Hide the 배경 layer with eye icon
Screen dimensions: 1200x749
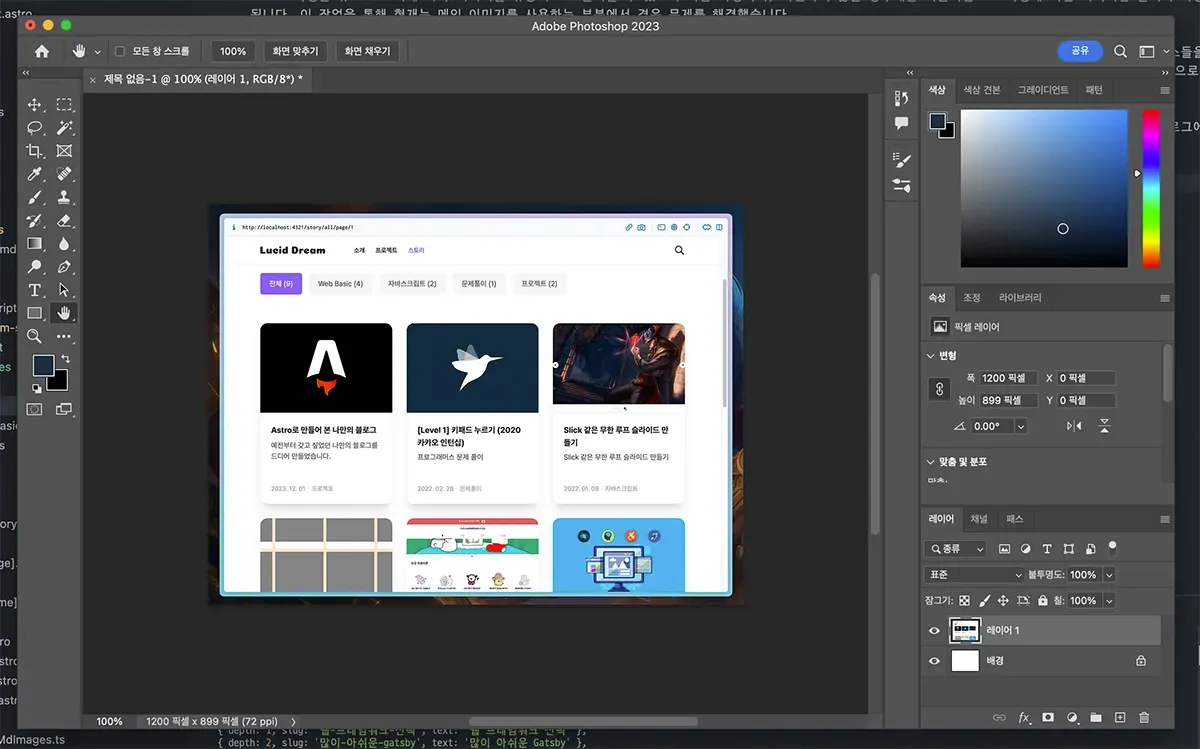click(934, 661)
